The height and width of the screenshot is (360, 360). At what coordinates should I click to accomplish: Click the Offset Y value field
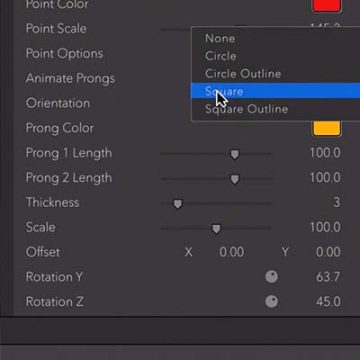pos(328,252)
